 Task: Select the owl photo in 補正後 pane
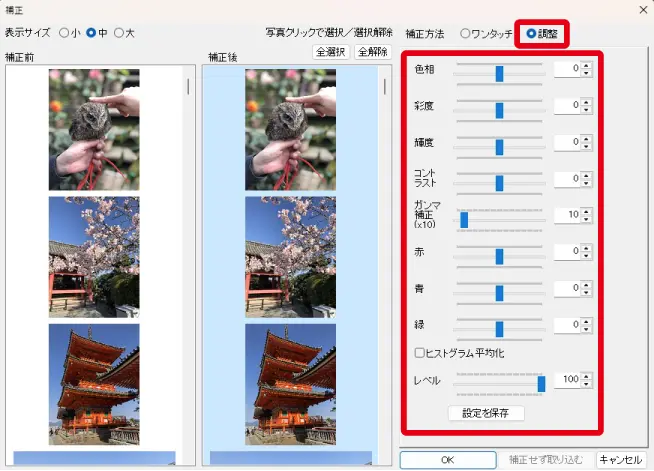(x=290, y=130)
